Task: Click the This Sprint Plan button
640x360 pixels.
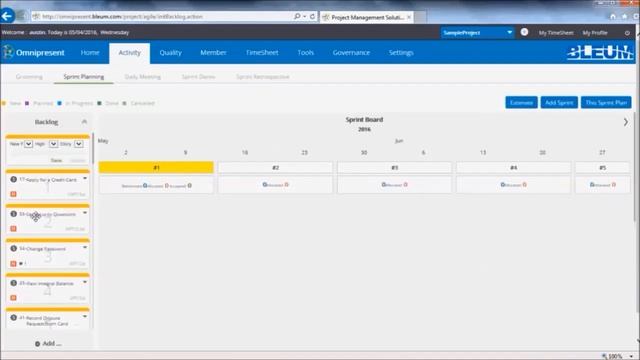Action: (x=606, y=102)
